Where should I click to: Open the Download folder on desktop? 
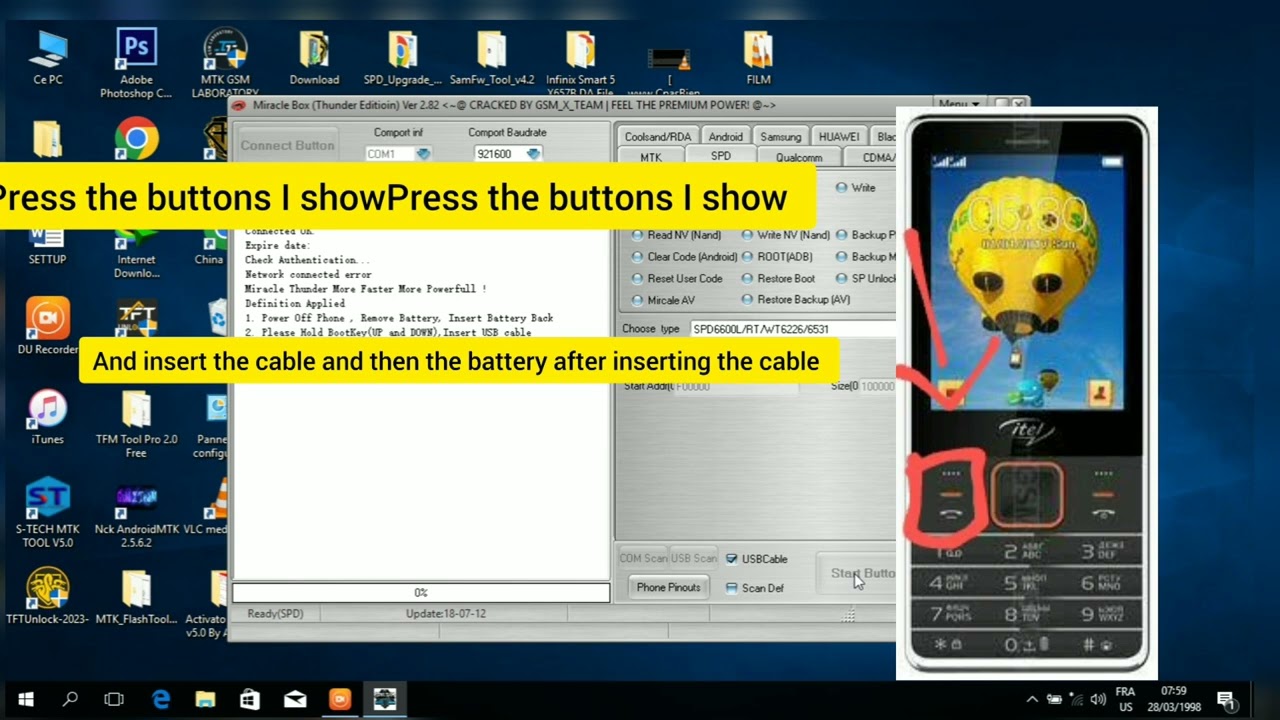click(x=314, y=58)
